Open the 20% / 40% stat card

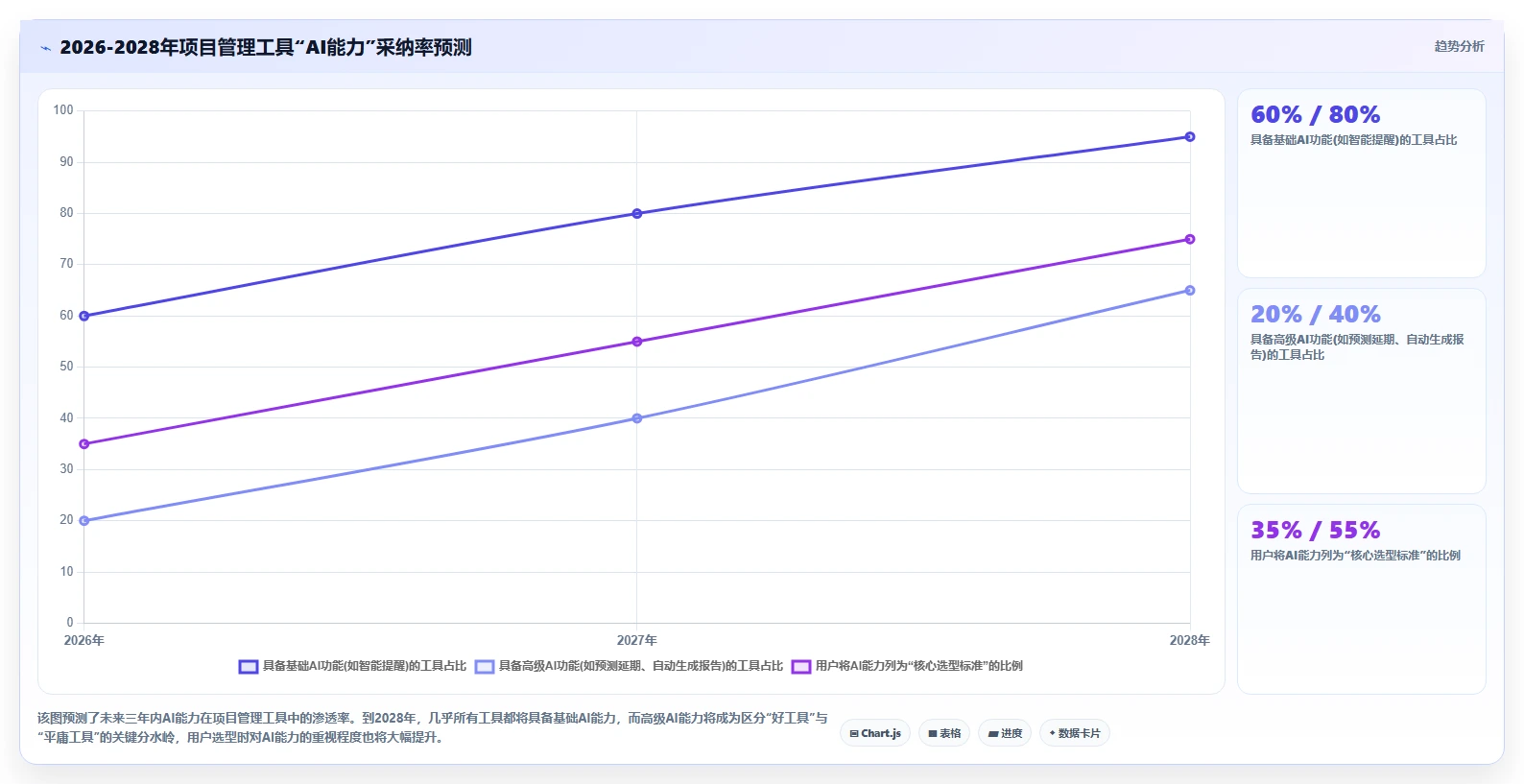(x=1361, y=392)
